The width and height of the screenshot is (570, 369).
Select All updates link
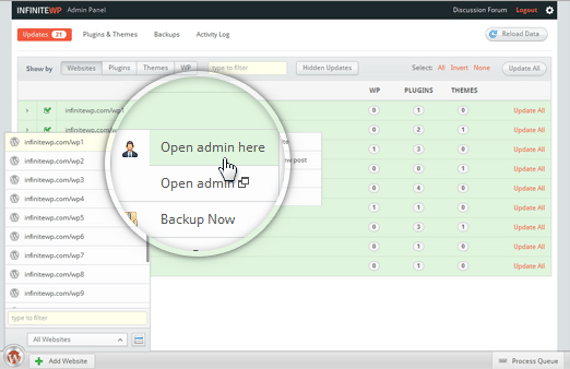tap(441, 68)
